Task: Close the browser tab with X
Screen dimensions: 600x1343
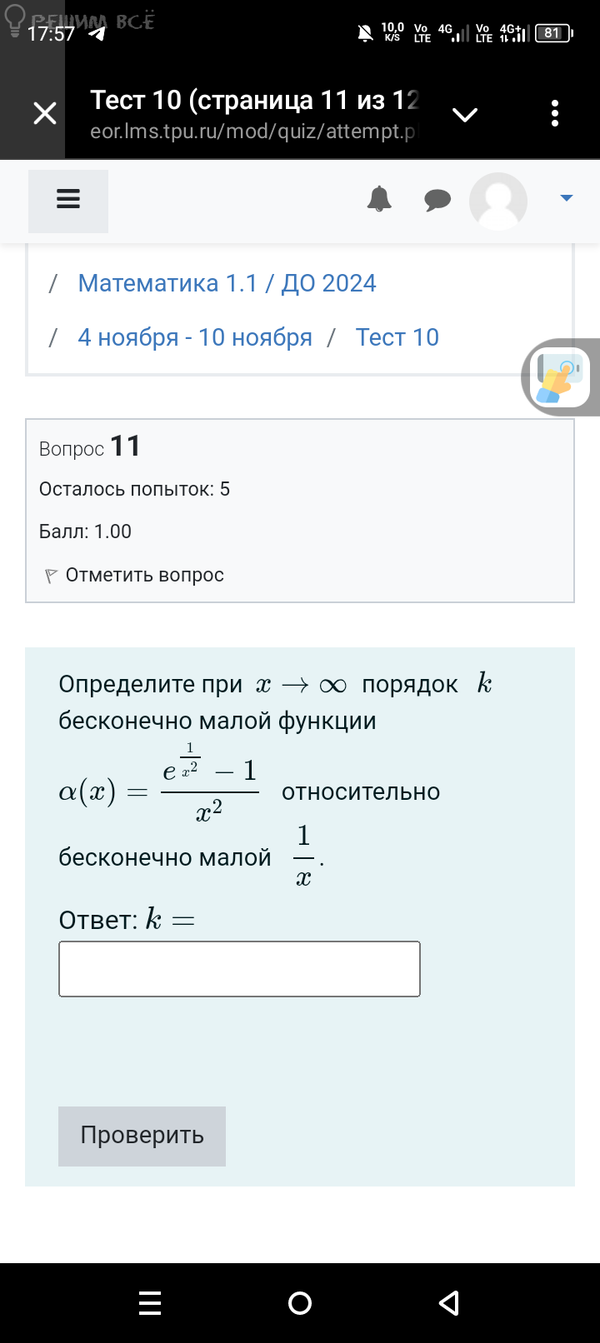Action: pos(45,114)
